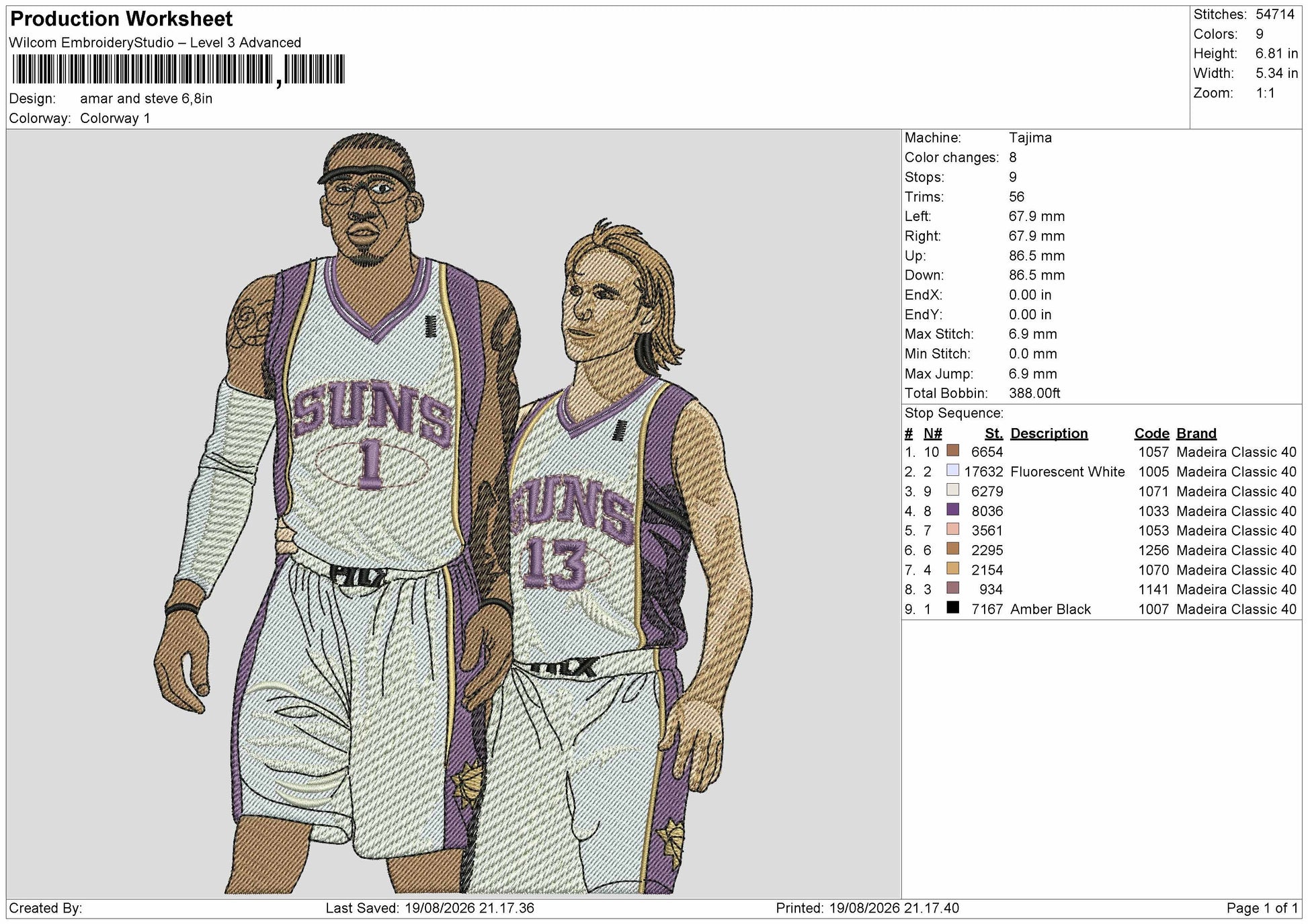The image size is (1308, 924).
Task: Click stitch count "17632" for stop 2
Action: 983,472
